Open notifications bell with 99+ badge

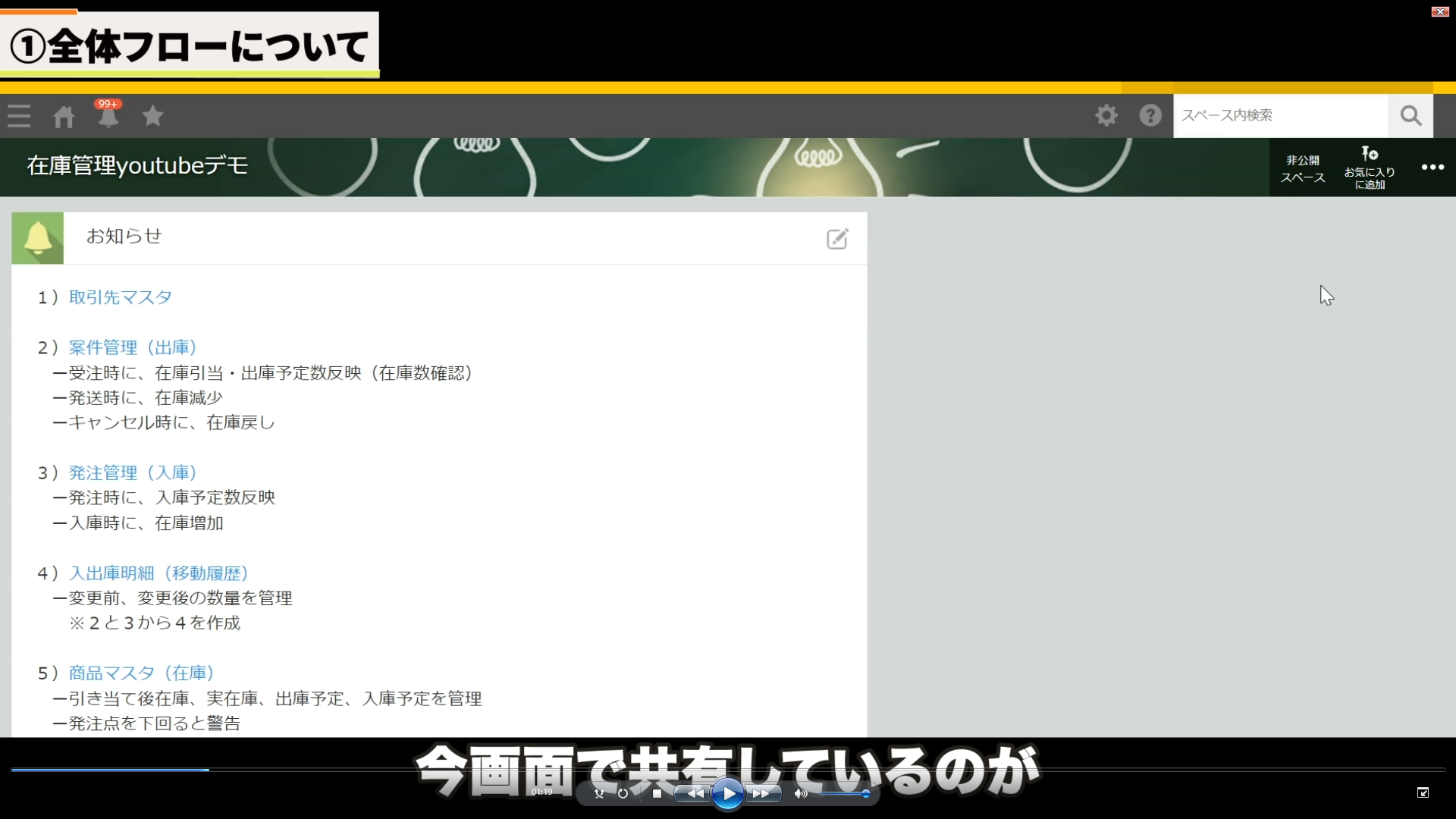click(x=108, y=117)
